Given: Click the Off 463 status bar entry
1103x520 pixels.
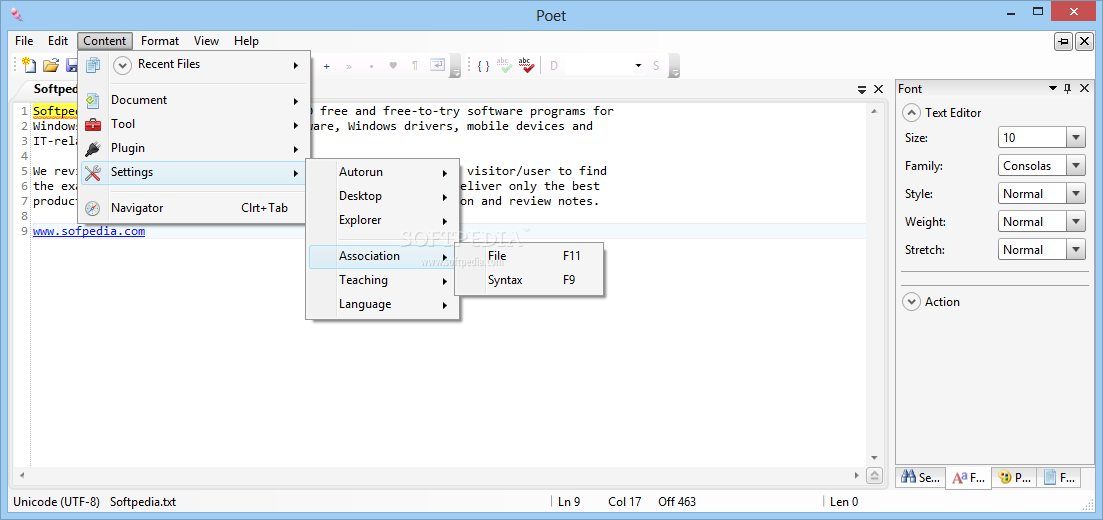Looking at the screenshot, I should click(x=677, y=502).
